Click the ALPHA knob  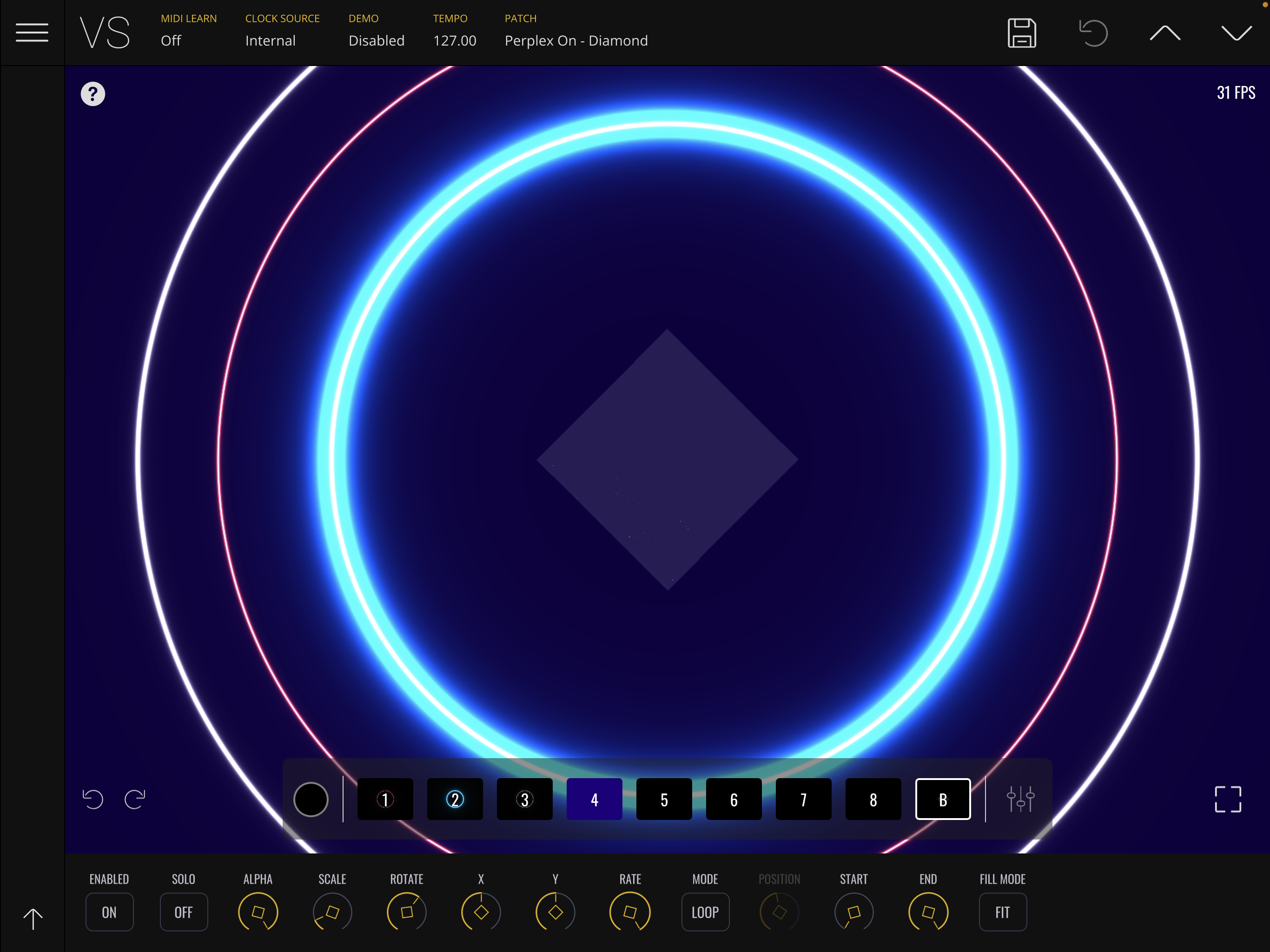click(x=258, y=912)
